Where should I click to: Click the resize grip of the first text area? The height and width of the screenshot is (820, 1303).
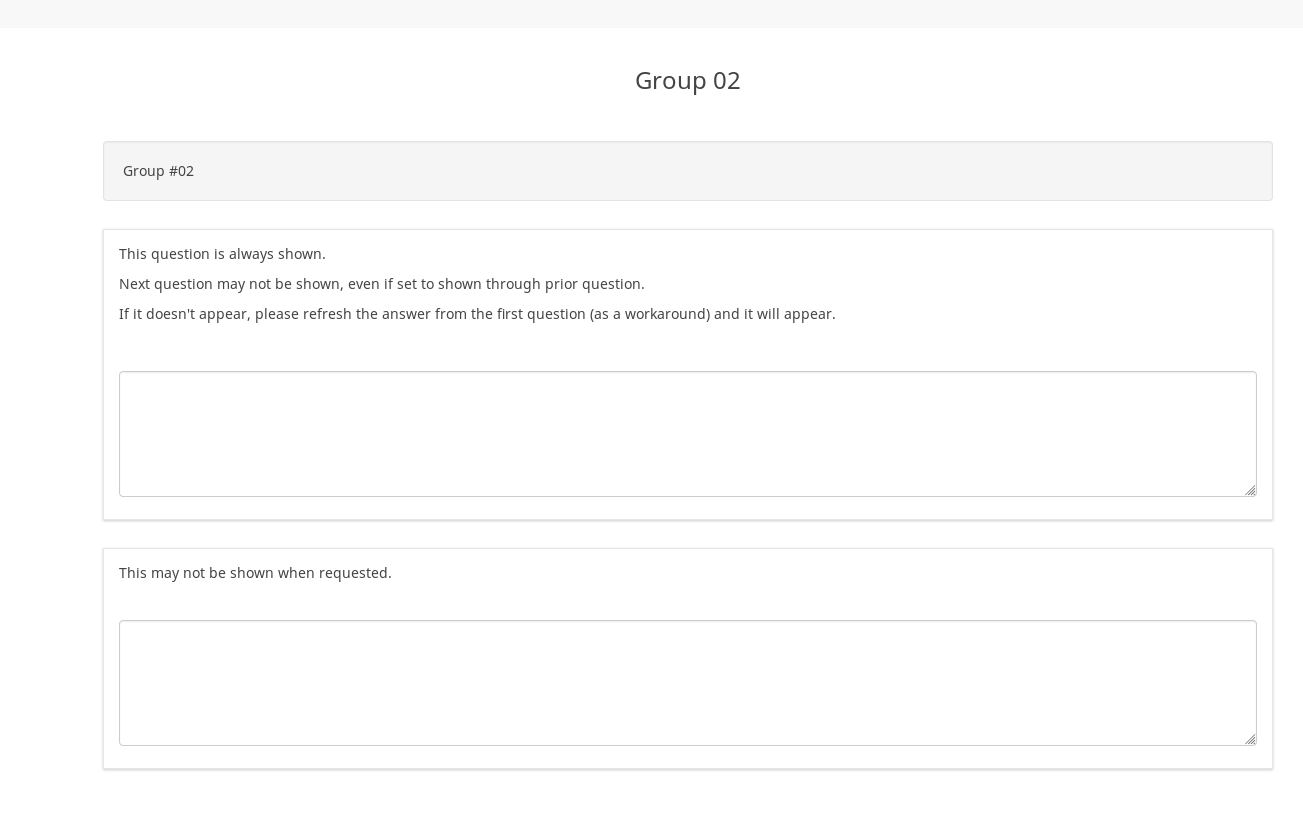tap(1250, 490)
